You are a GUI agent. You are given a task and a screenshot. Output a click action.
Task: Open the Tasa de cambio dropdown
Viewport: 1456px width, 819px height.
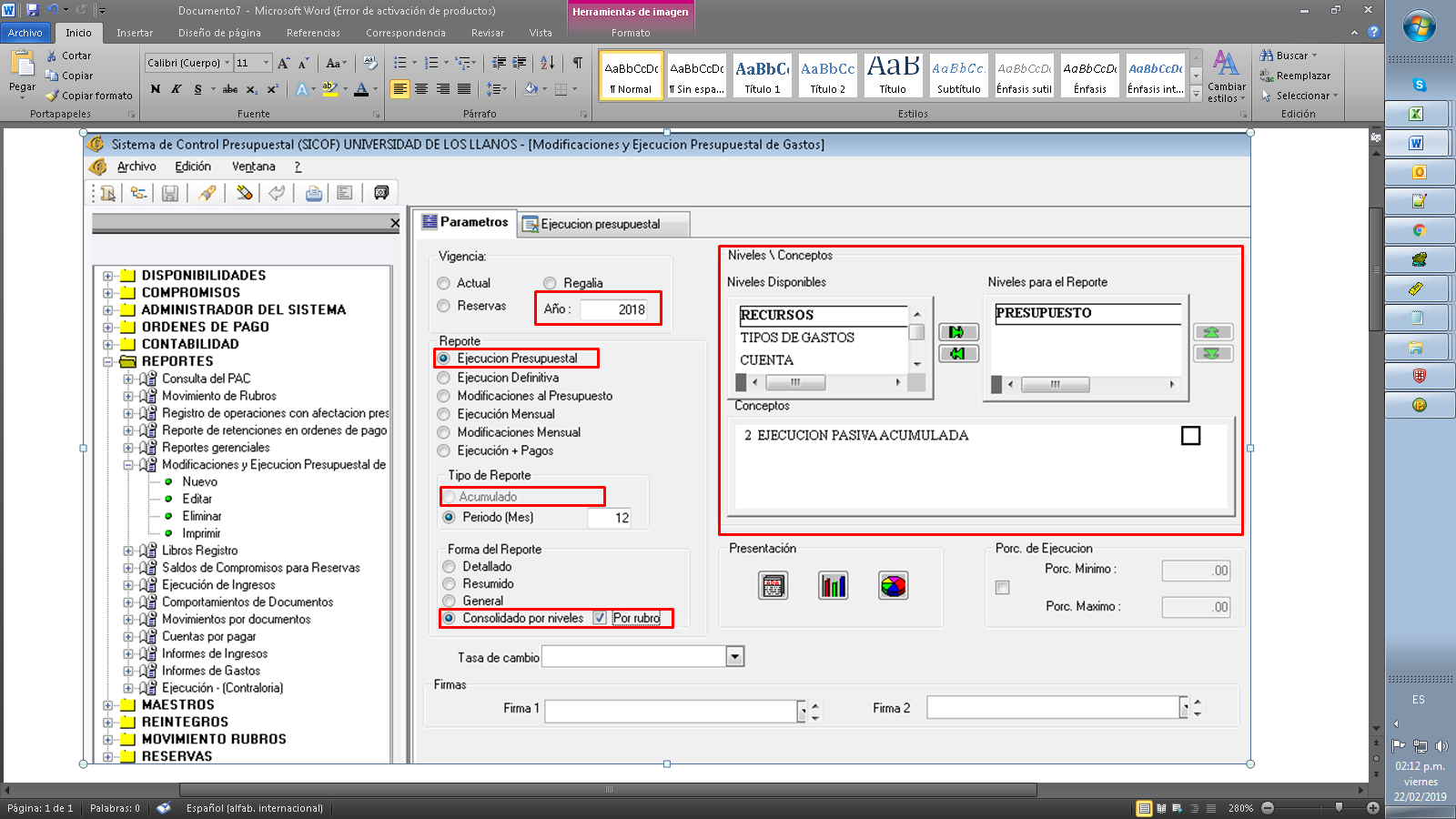point(734,656)
